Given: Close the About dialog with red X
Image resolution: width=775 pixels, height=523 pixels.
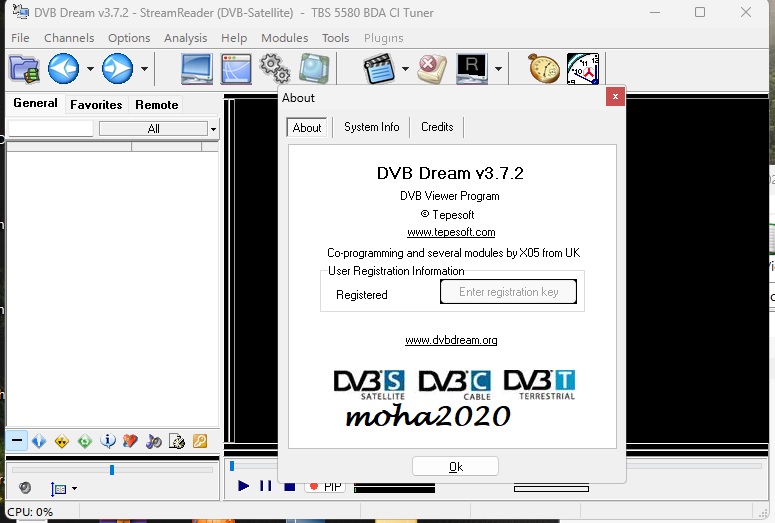Looking at the screenshot, I should coord(615,96).
